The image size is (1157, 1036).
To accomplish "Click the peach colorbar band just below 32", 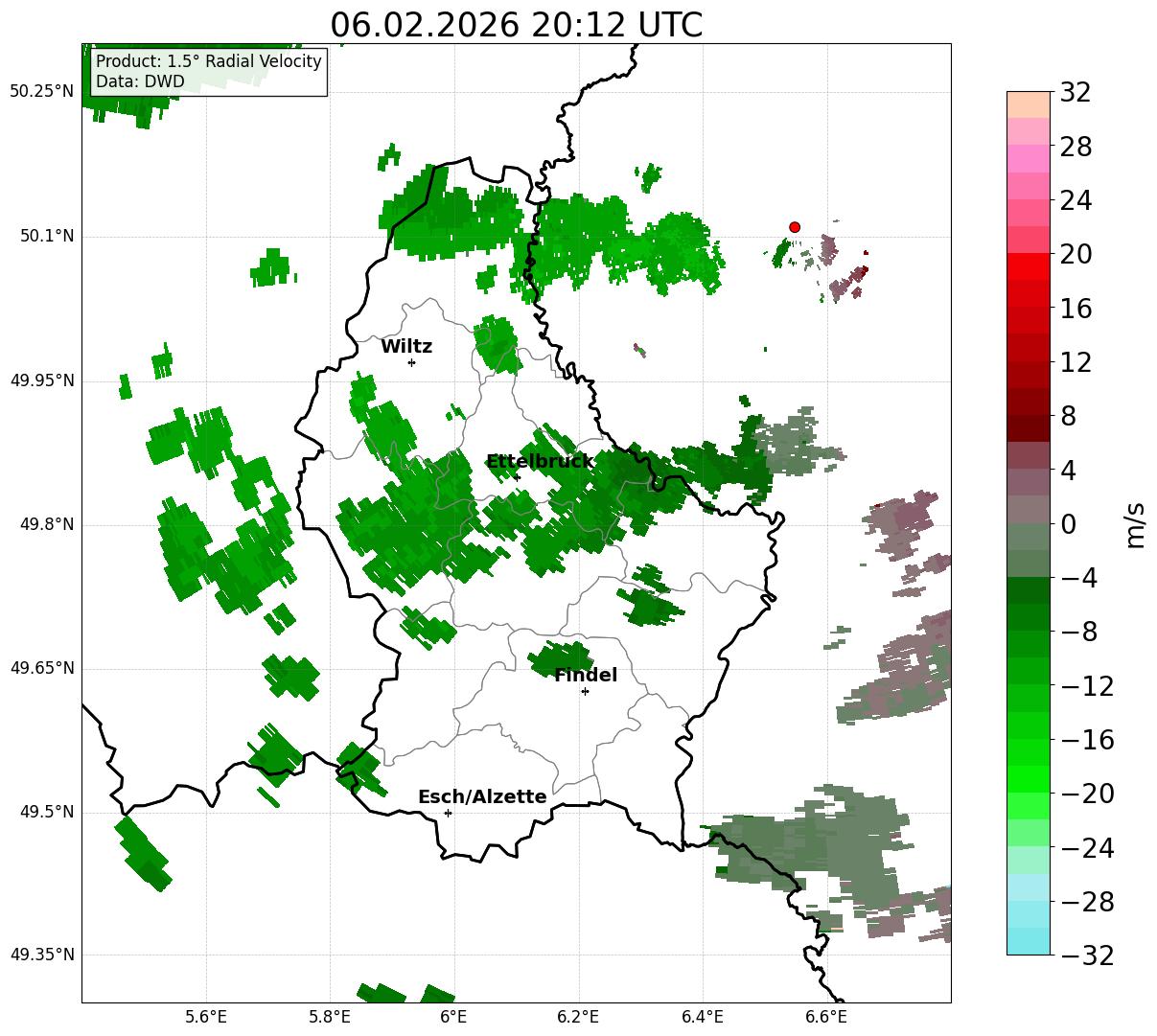I will [x=1029, y=104].
